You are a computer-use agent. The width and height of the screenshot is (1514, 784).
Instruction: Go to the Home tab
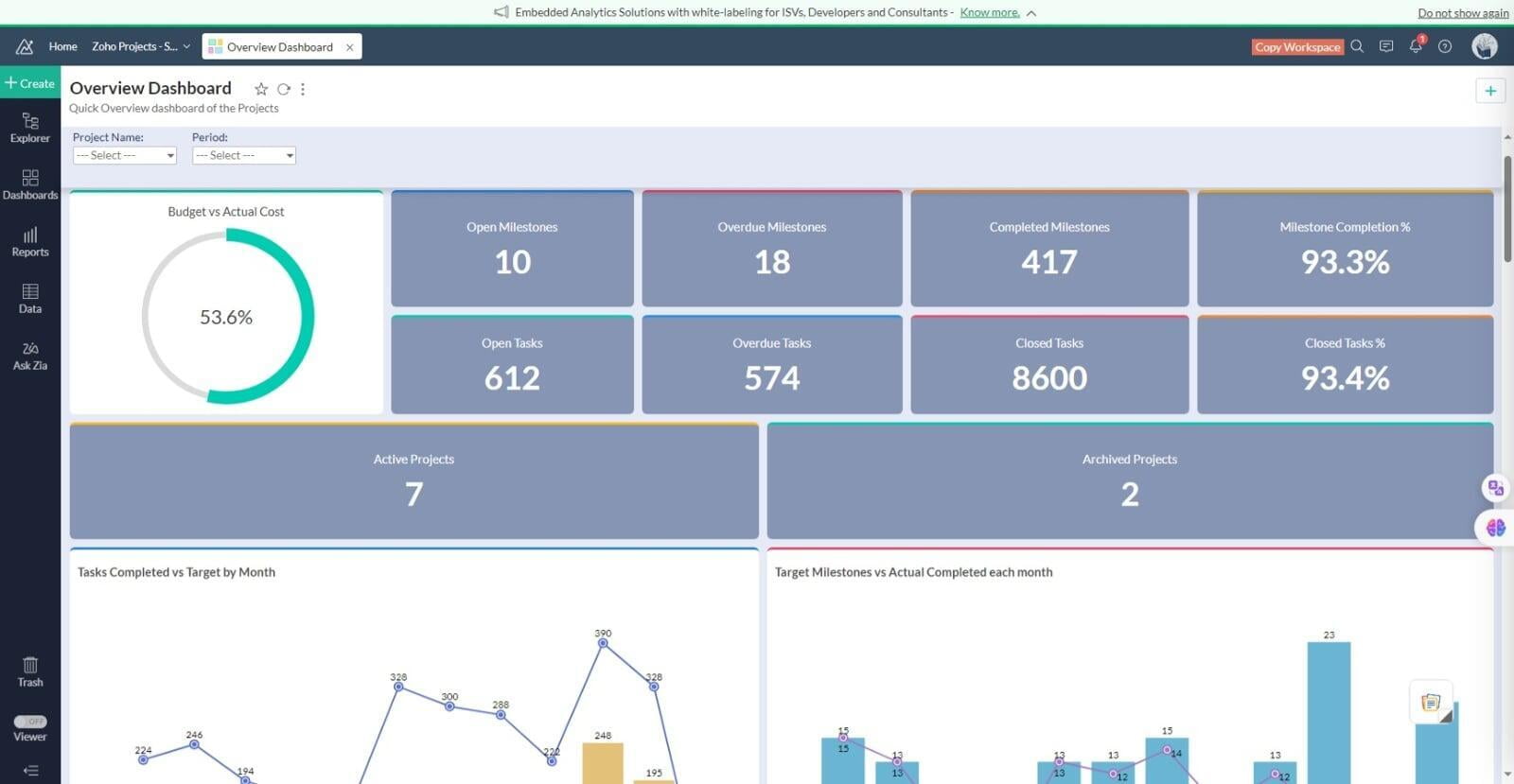click(63, 46)
